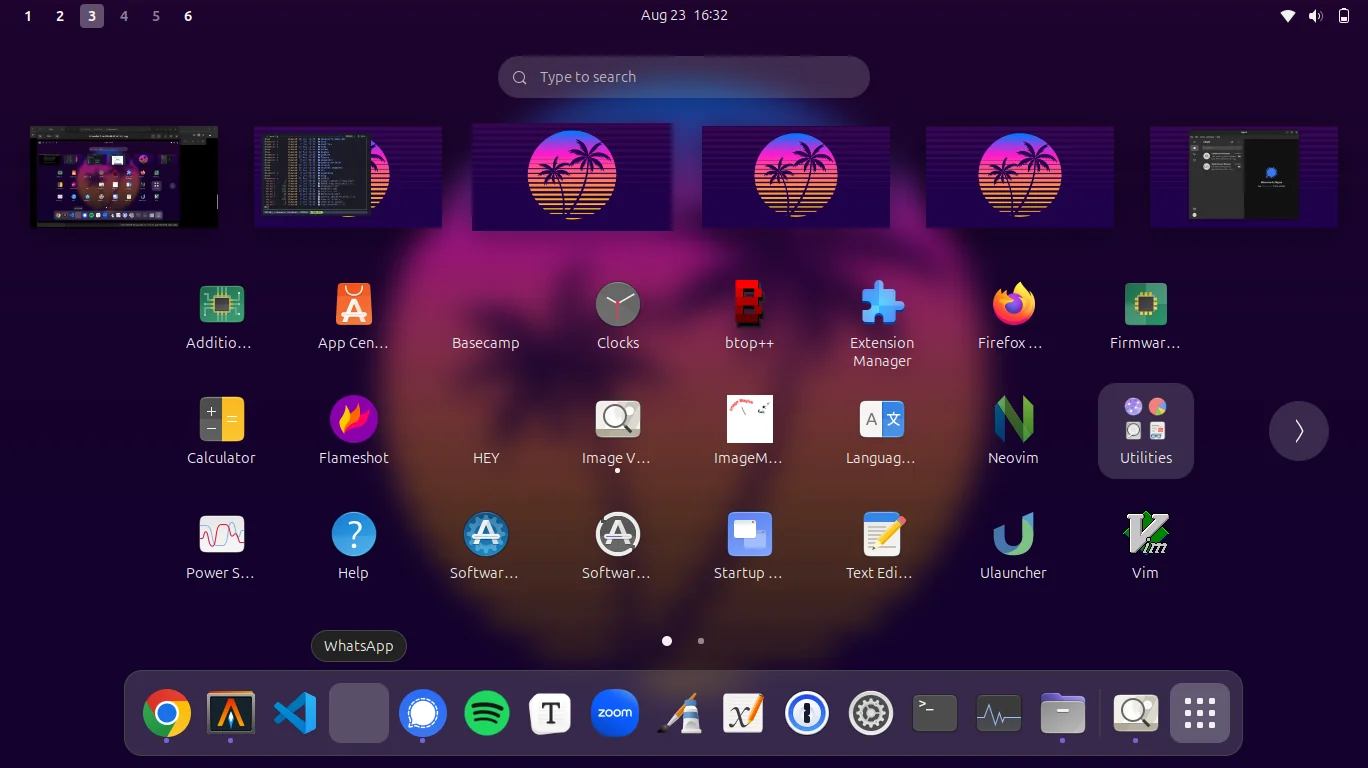Select the first app page dot
The width and height of the screenshot is (1368, 768).
pos(667,641)
